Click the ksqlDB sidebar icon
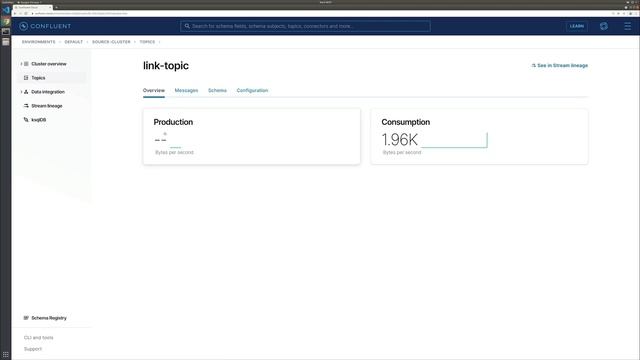640x360 pixels. [26, 120]
